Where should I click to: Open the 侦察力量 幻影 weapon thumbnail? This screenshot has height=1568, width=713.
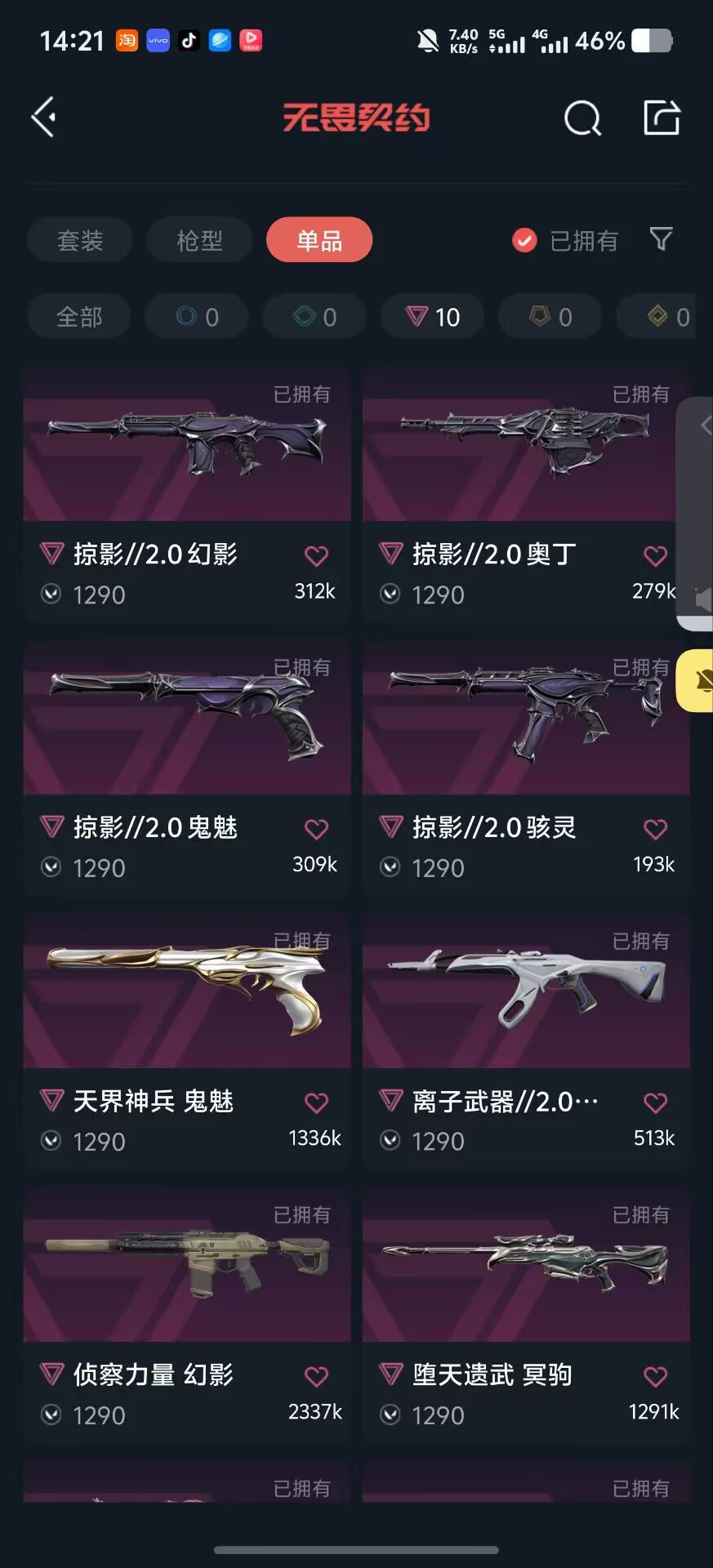187,1266
